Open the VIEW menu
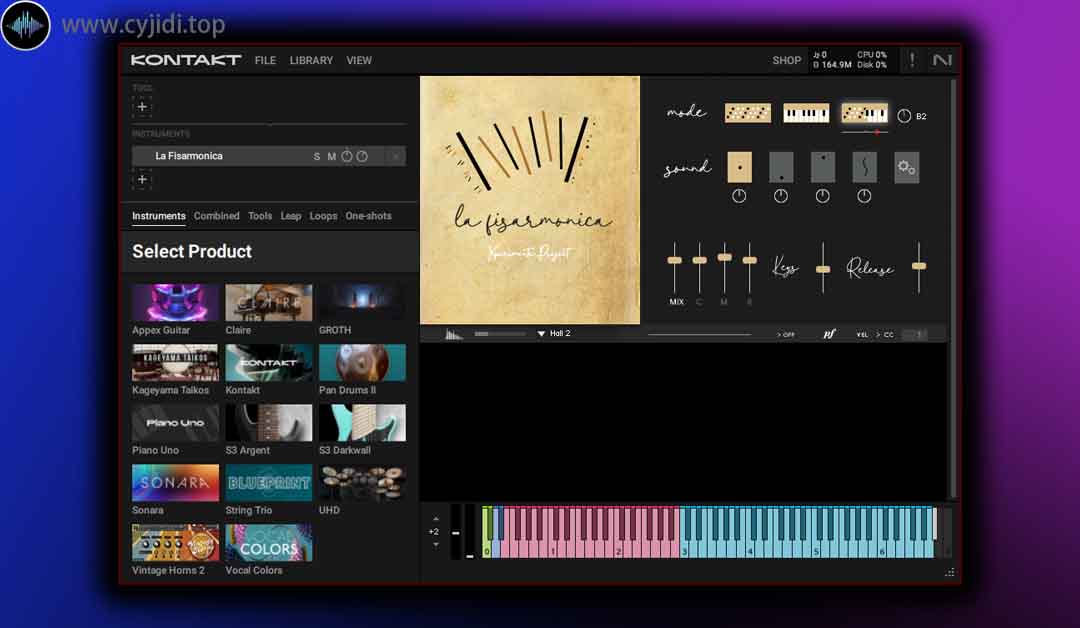Viewport: 1080px width, 628px height. tap(359, 61)
